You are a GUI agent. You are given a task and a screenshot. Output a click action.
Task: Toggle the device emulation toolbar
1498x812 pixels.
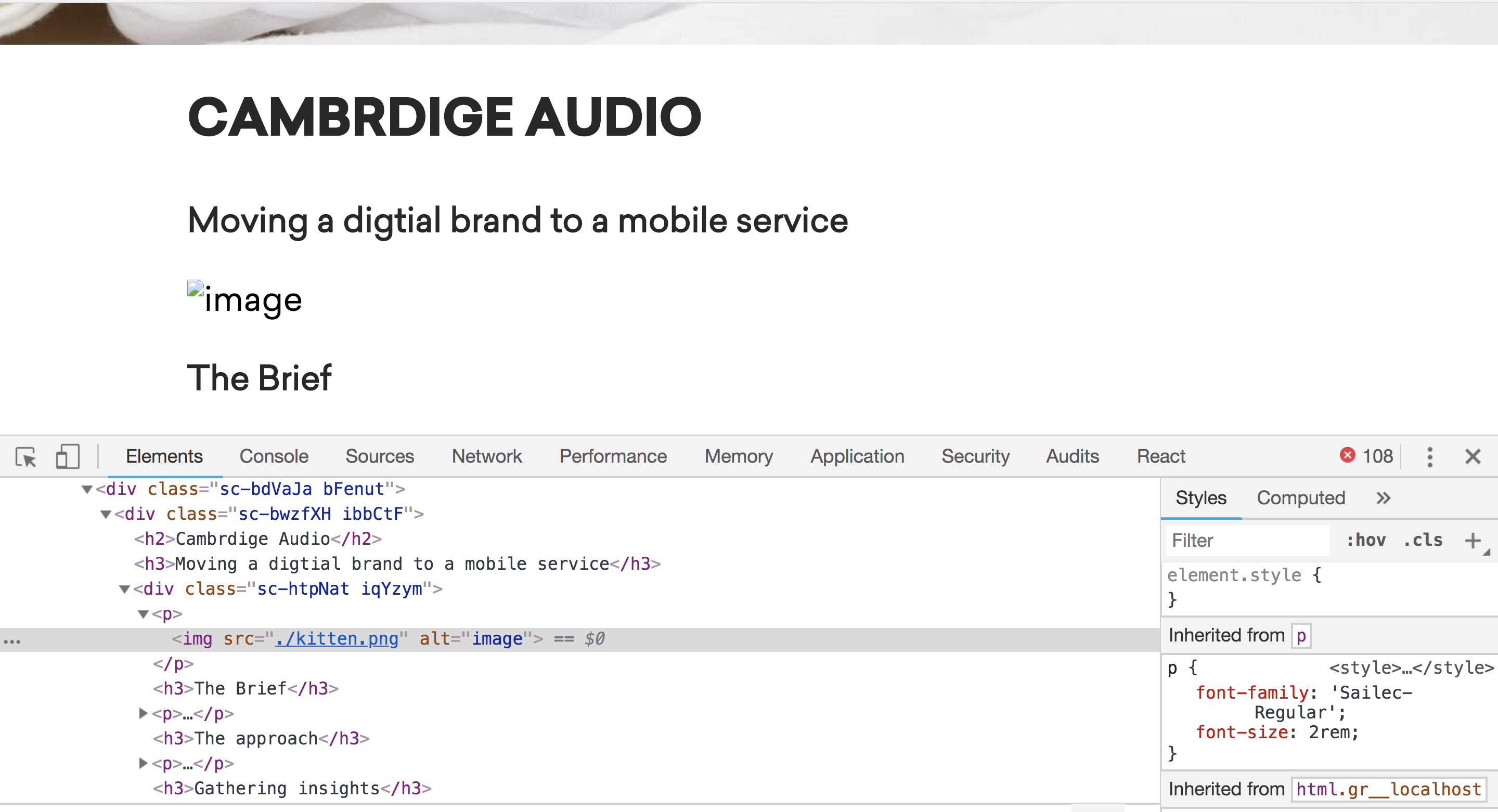(x=68, y=457)
